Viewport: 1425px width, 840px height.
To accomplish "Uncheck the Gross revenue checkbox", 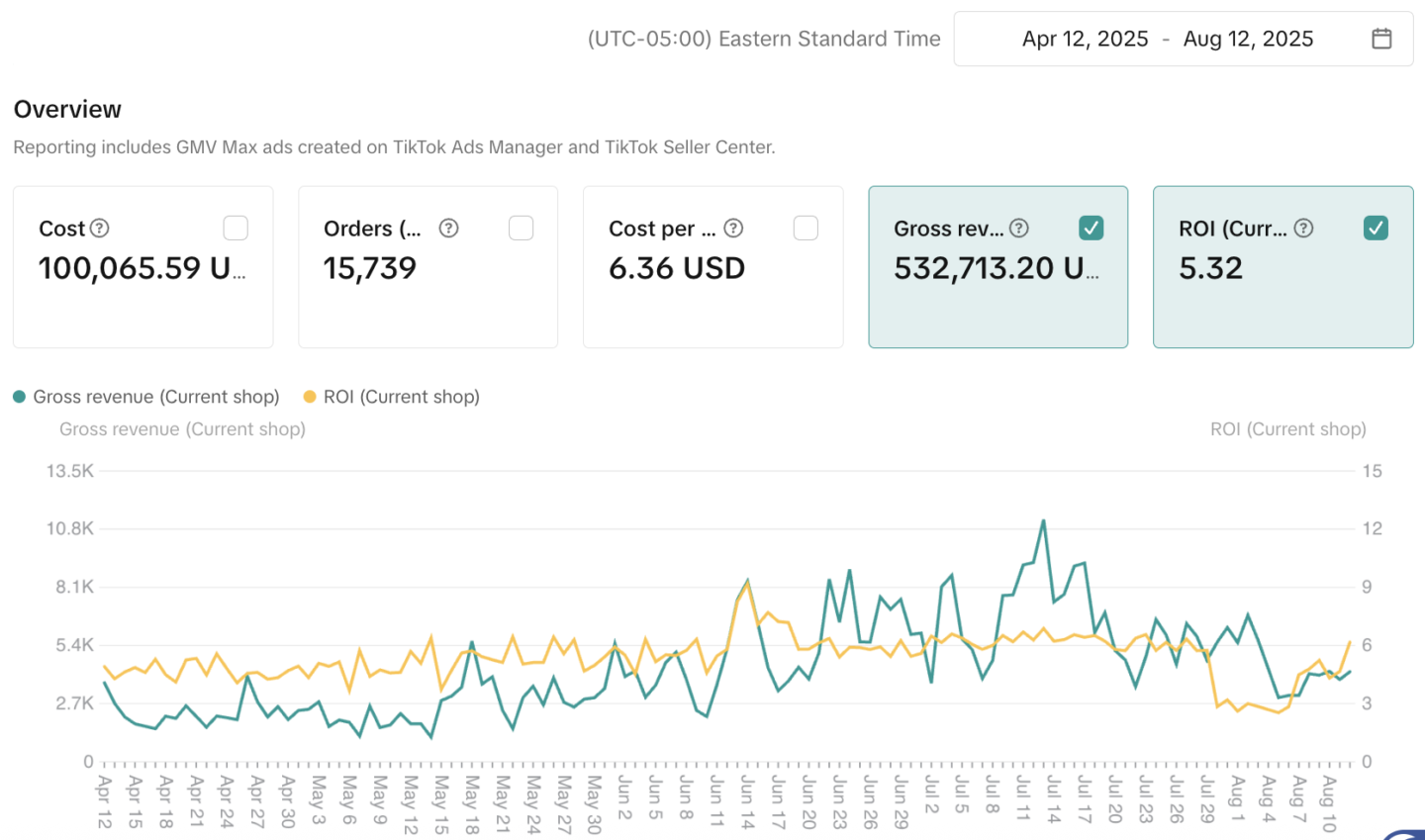I will pyautogui.click(x=1091, y=229).
